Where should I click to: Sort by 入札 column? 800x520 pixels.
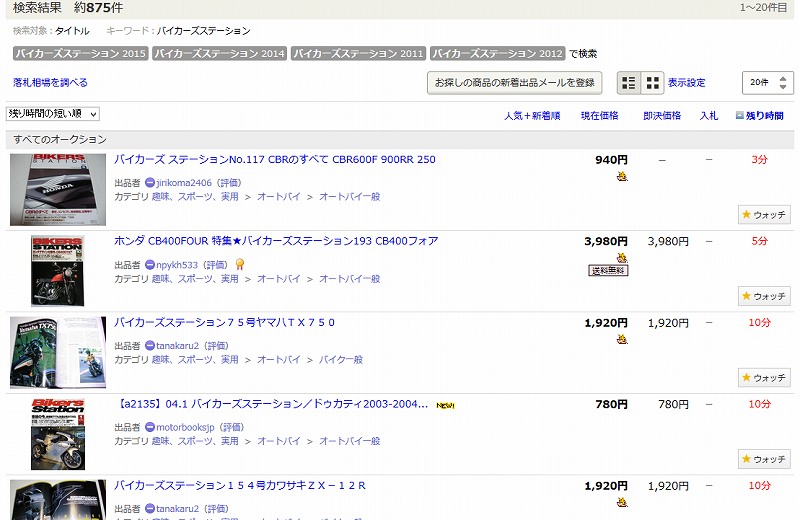coord(709,116)
